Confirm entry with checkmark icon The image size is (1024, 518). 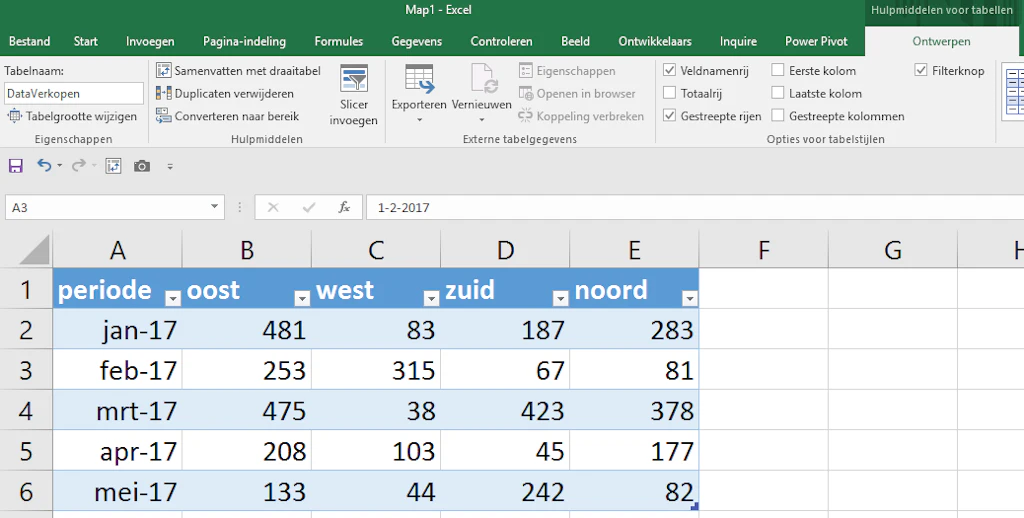(309, 208)
